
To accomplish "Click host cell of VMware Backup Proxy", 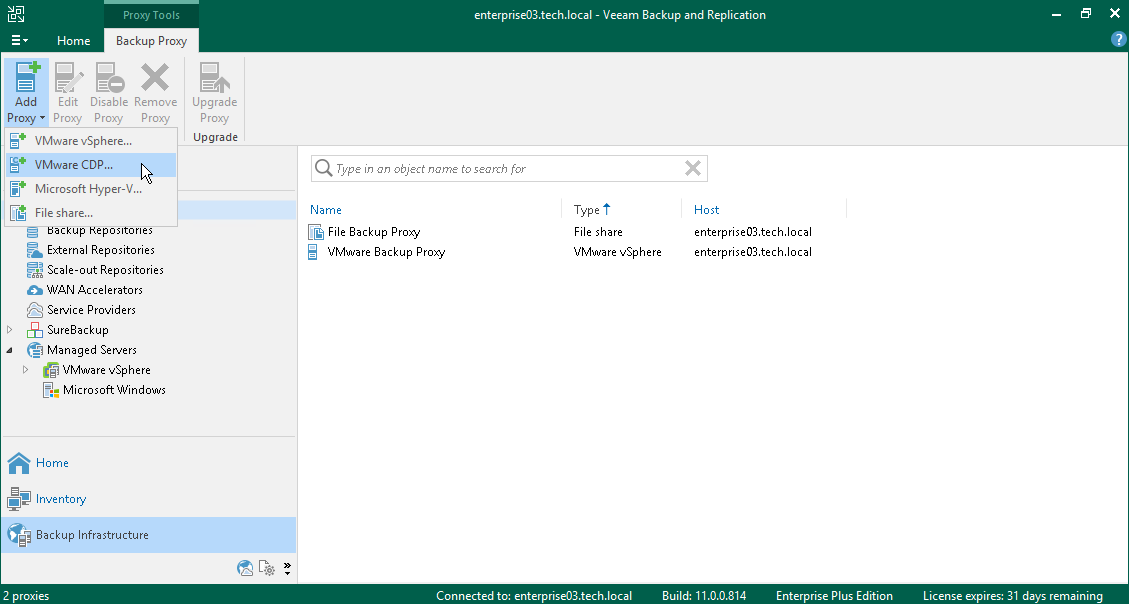I will (x=752, y=252).
